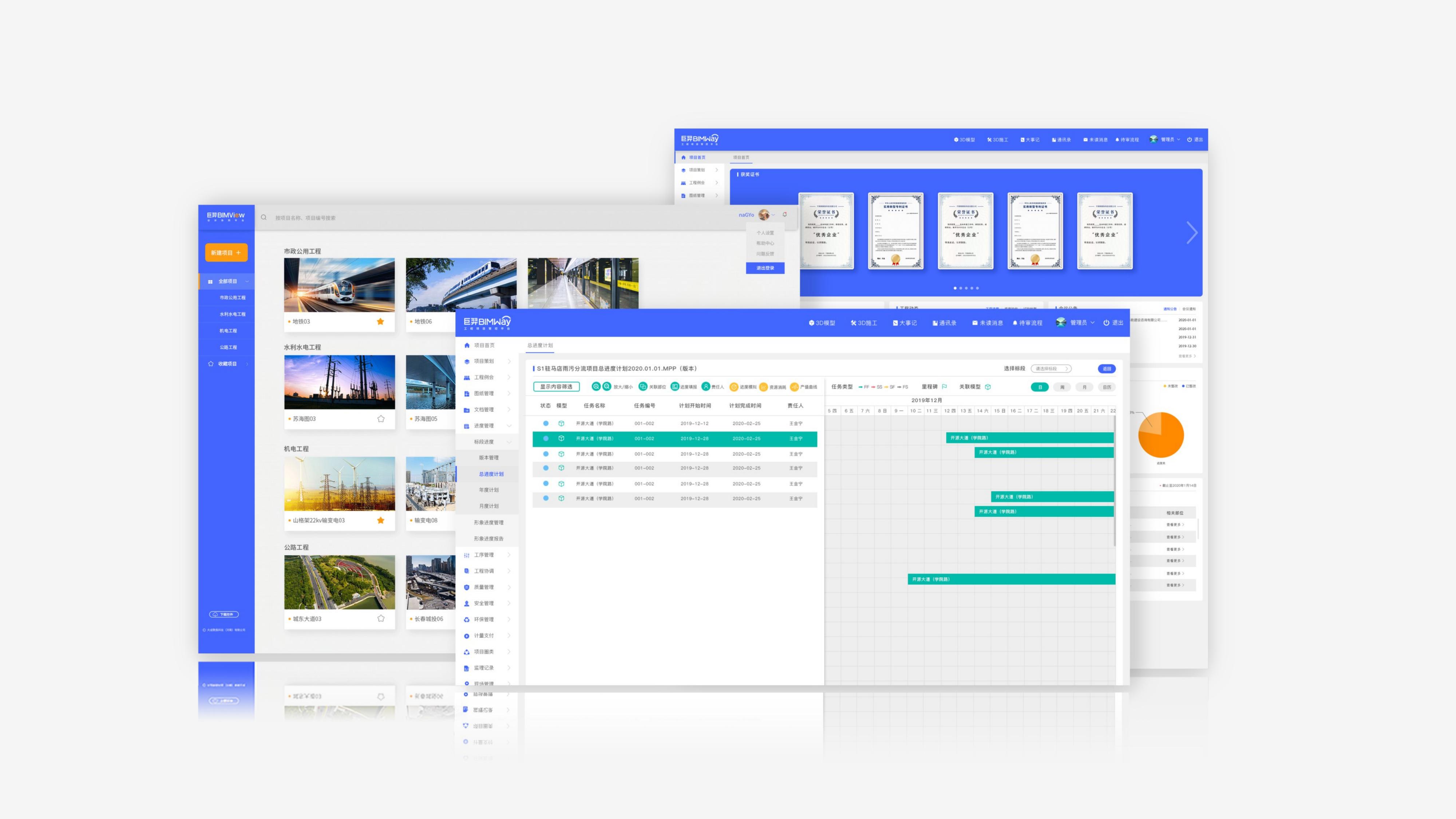Open 年度计划 in sidebar submenu
1456x819 pixels.
[x=488, y=490]
